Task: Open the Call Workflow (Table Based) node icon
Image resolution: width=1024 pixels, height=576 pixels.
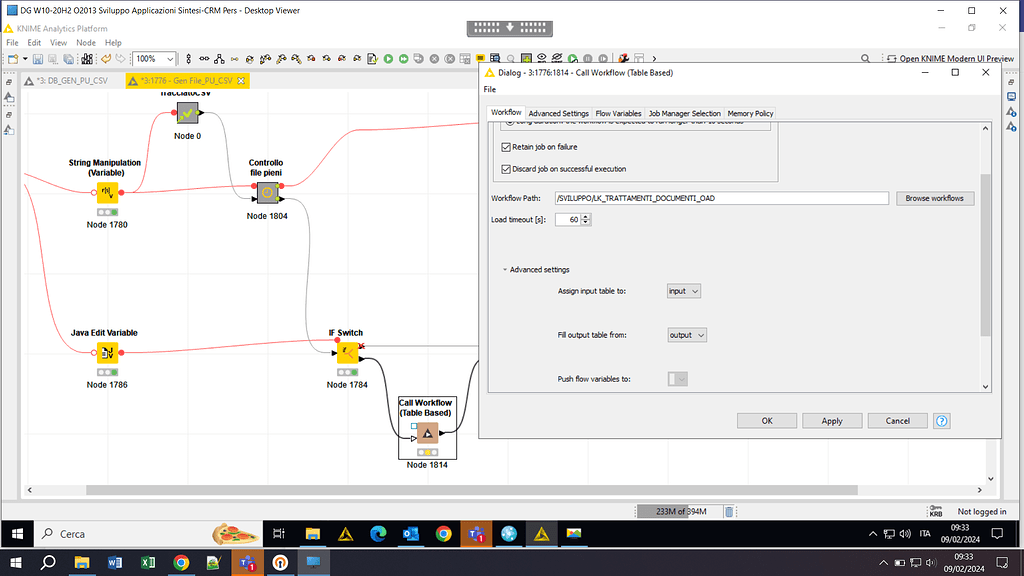Action: [x=427, y=432]
